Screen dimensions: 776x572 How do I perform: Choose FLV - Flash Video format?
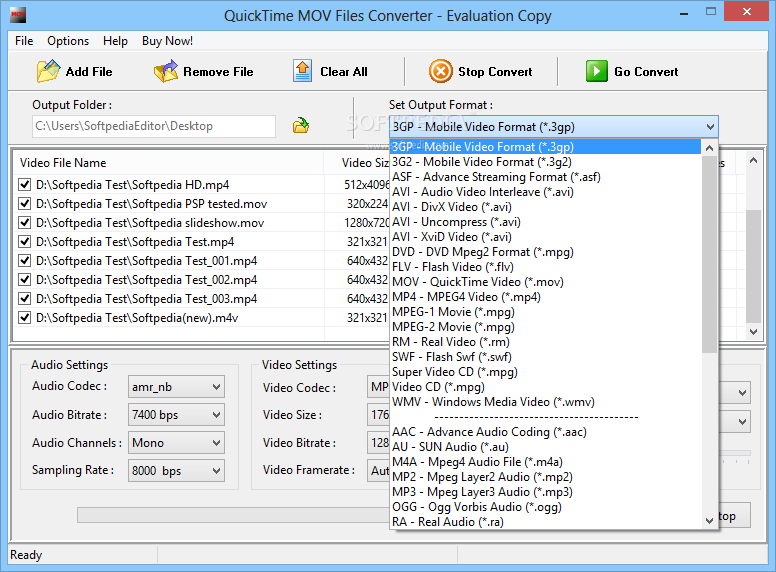[546, 267]
